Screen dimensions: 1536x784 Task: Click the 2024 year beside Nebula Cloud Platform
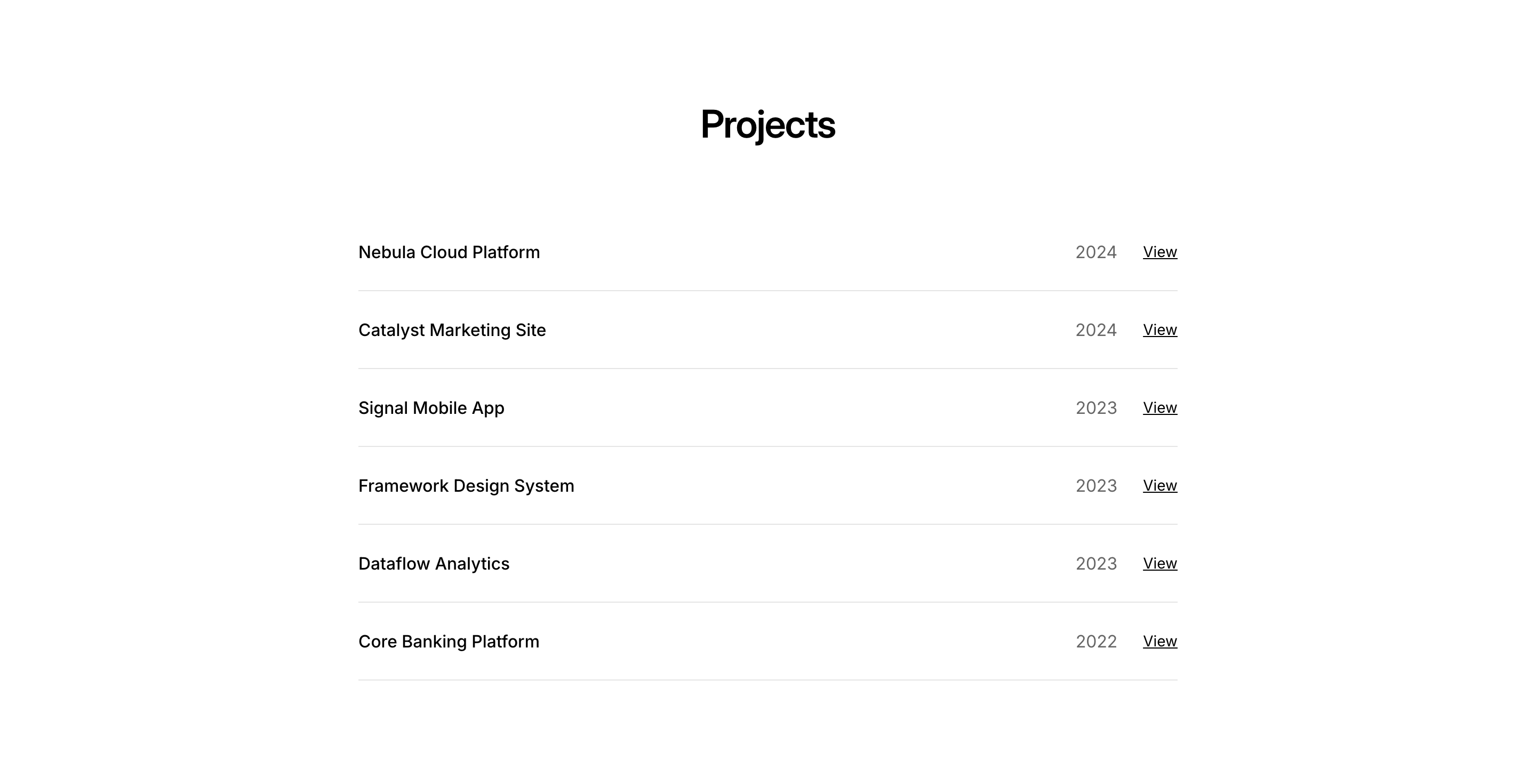[x=1095, y=252]
